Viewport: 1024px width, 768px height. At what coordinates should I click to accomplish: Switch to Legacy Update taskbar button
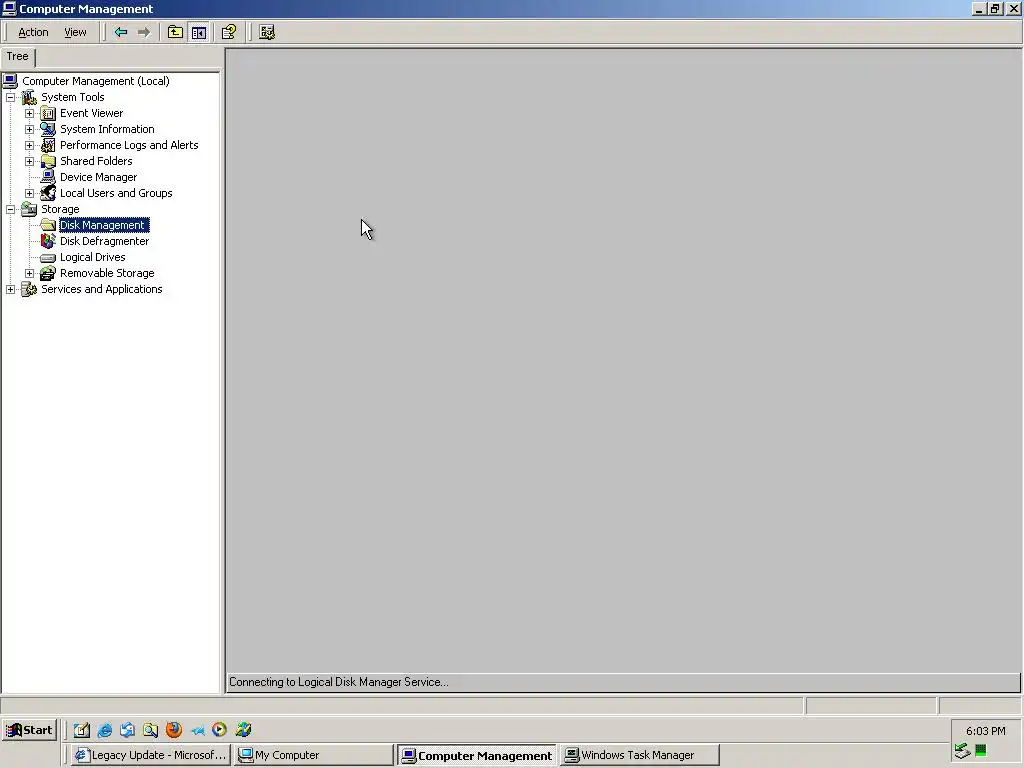pos(150,756)
